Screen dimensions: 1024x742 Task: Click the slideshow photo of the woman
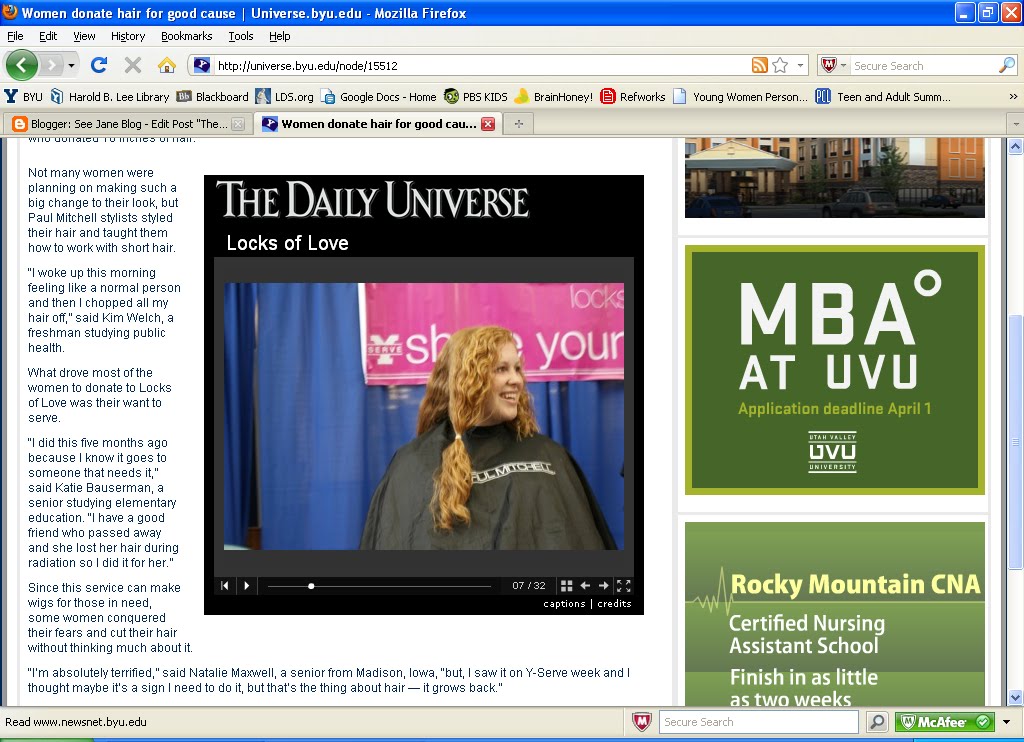click(424, 416)
